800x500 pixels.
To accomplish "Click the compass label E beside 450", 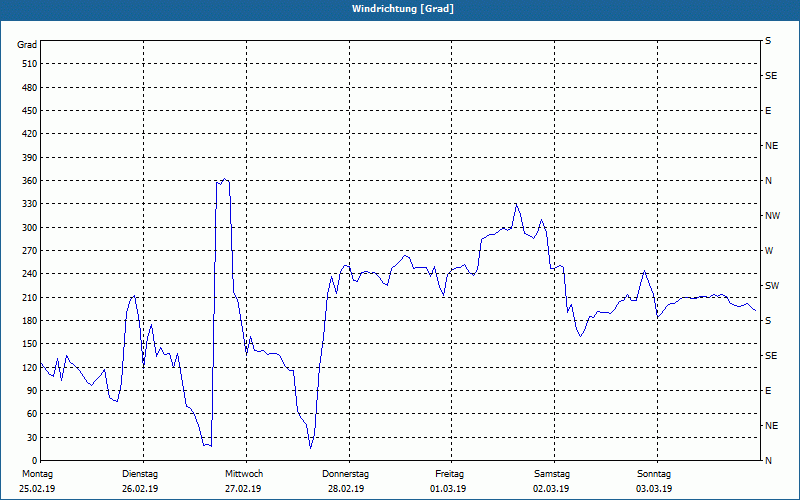I will [768, 111].
